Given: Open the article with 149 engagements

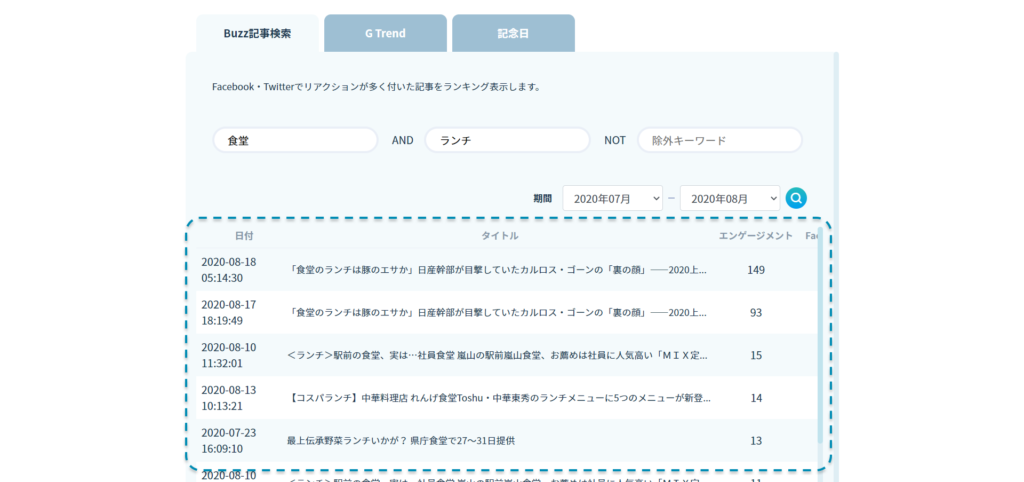Looking at the screenshot, I should click(498, 270).
